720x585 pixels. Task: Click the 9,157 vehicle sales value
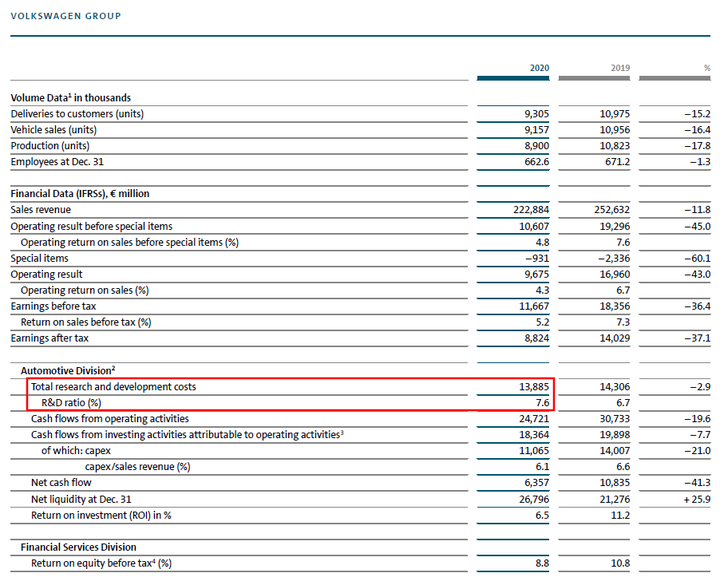(x=536, y=130)
